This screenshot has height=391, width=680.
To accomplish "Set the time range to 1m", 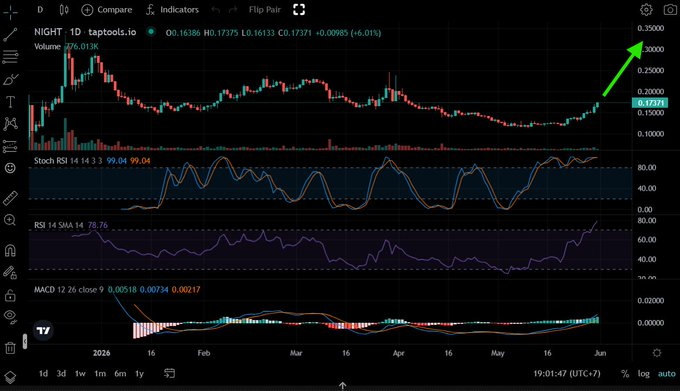I will tap(100, 373).
